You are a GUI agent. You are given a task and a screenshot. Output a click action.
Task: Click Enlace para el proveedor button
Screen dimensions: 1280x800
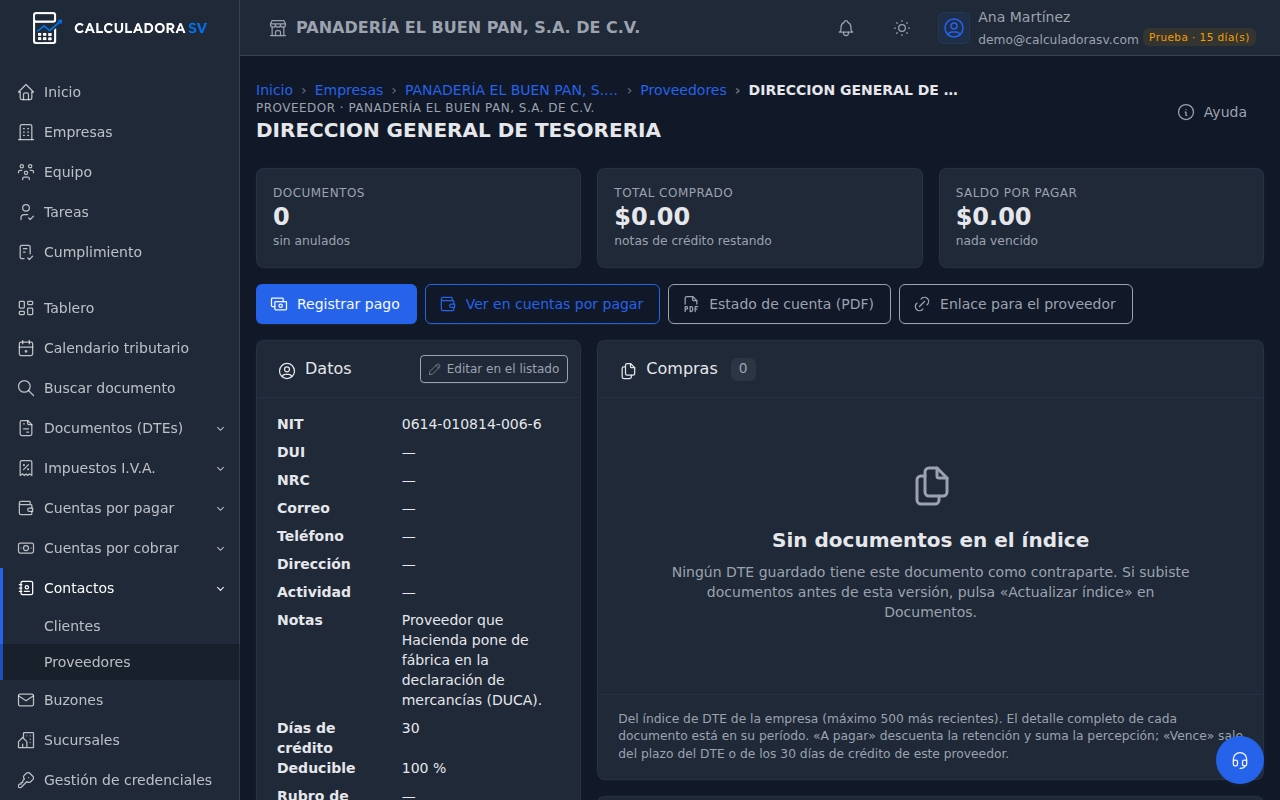1016,304
